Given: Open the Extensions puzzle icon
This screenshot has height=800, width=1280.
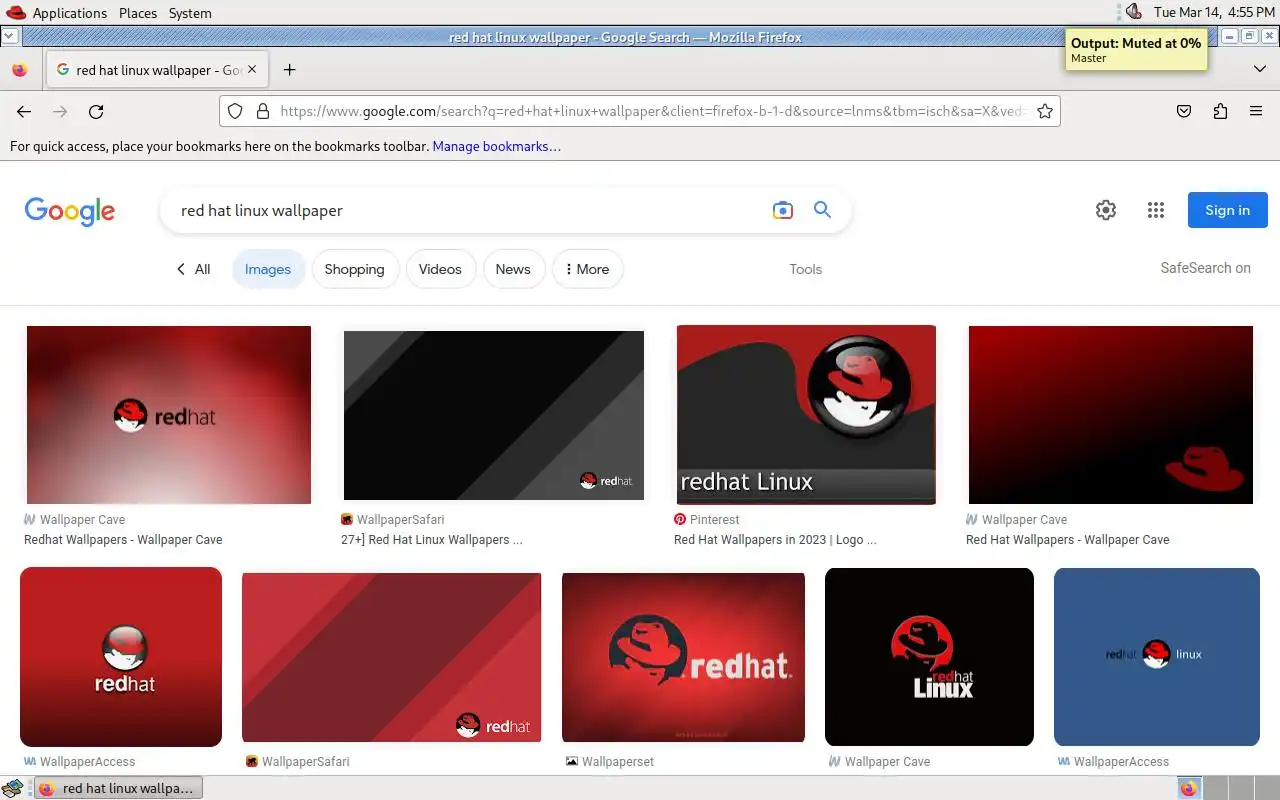Looking at the screenshot, I should 1220,112.
